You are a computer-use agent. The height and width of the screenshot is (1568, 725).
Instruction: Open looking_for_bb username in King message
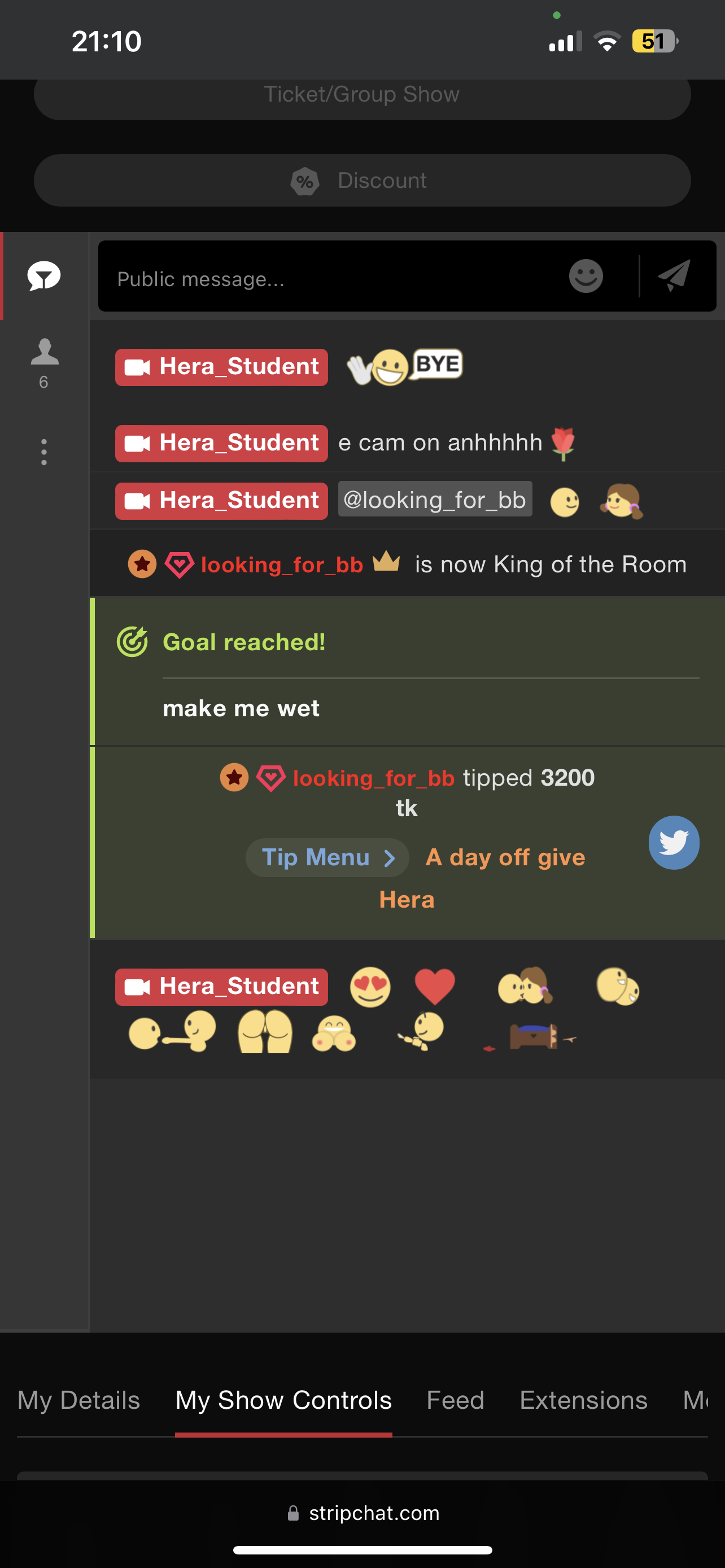(282, 565)
